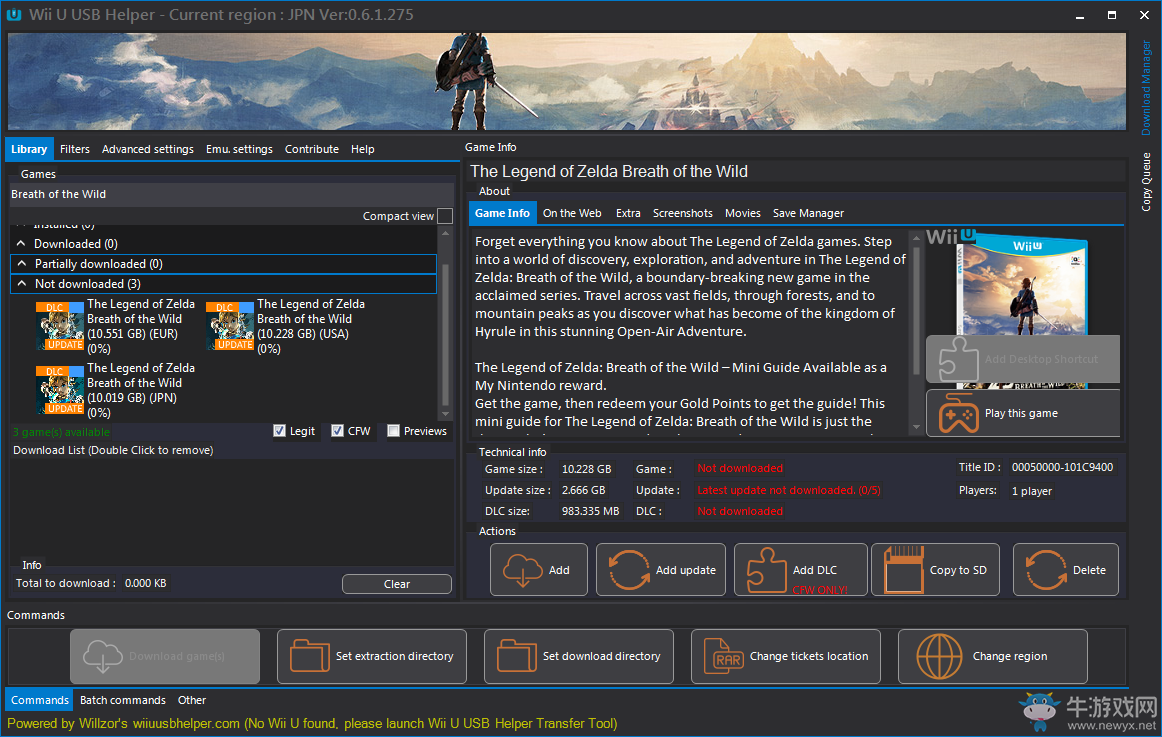Click the Add update label
The image size is (1162, 737).
(x=685, y=570)
